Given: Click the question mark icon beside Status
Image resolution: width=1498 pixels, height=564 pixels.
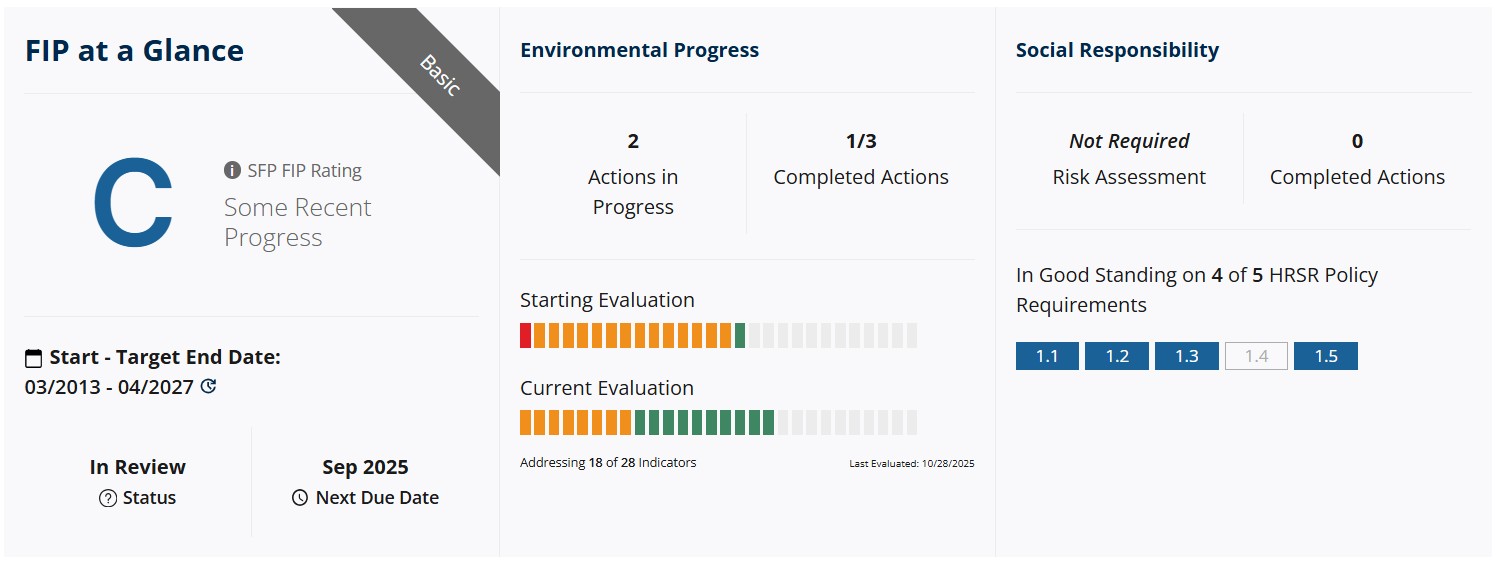Looking at the screenshot, I should (108, 498).
